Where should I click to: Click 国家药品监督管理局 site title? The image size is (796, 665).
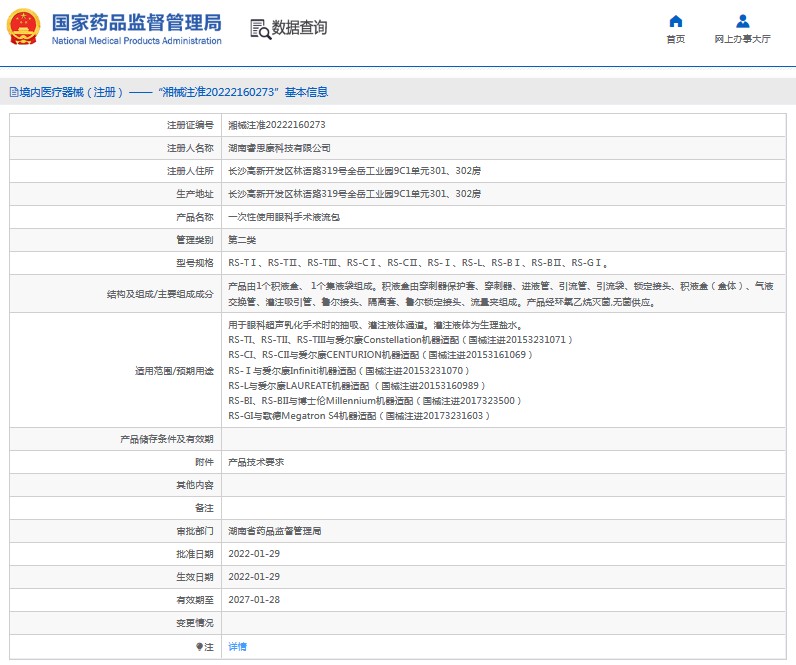135,22
